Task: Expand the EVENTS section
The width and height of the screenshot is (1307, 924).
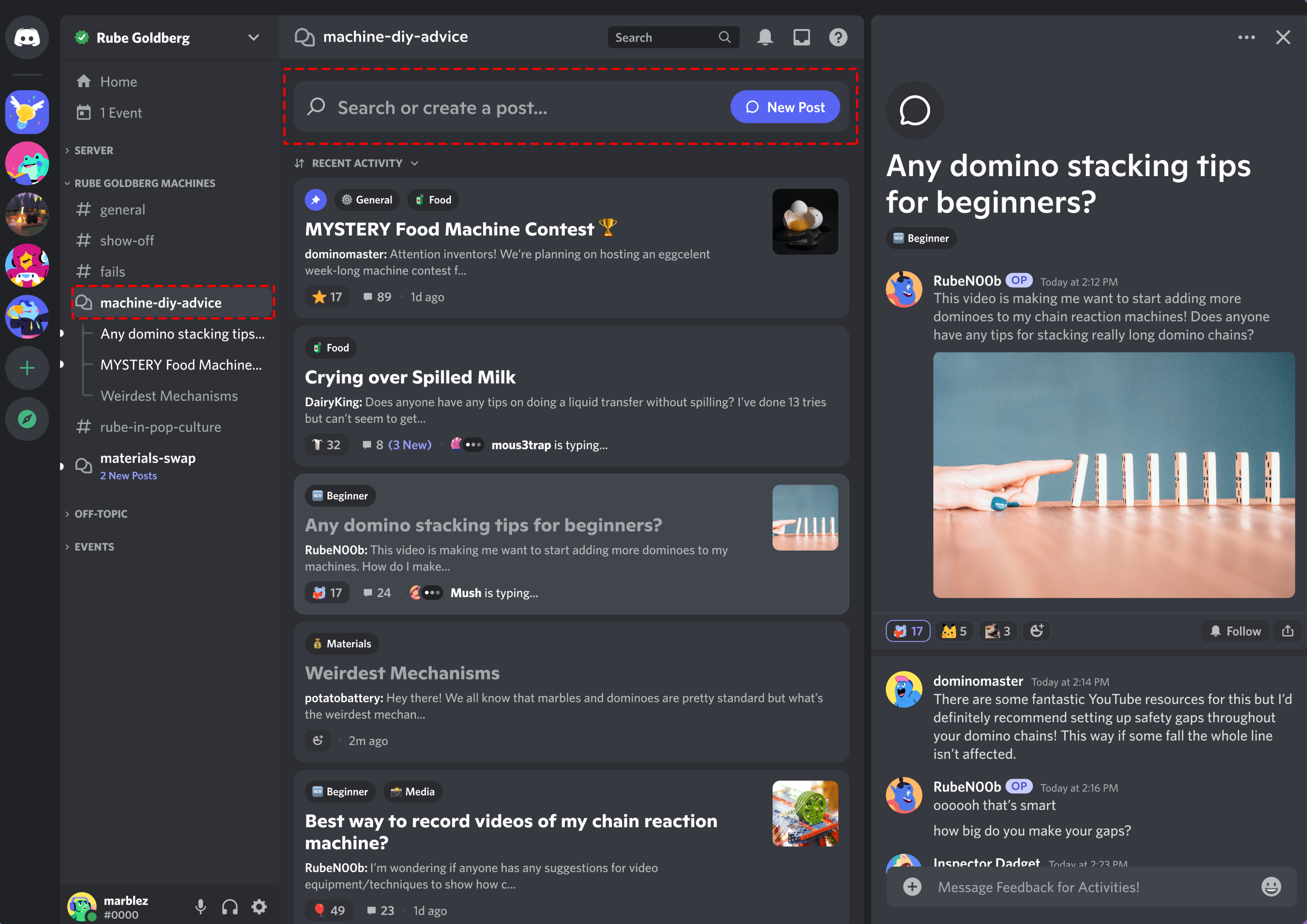Action: (94, 546)
